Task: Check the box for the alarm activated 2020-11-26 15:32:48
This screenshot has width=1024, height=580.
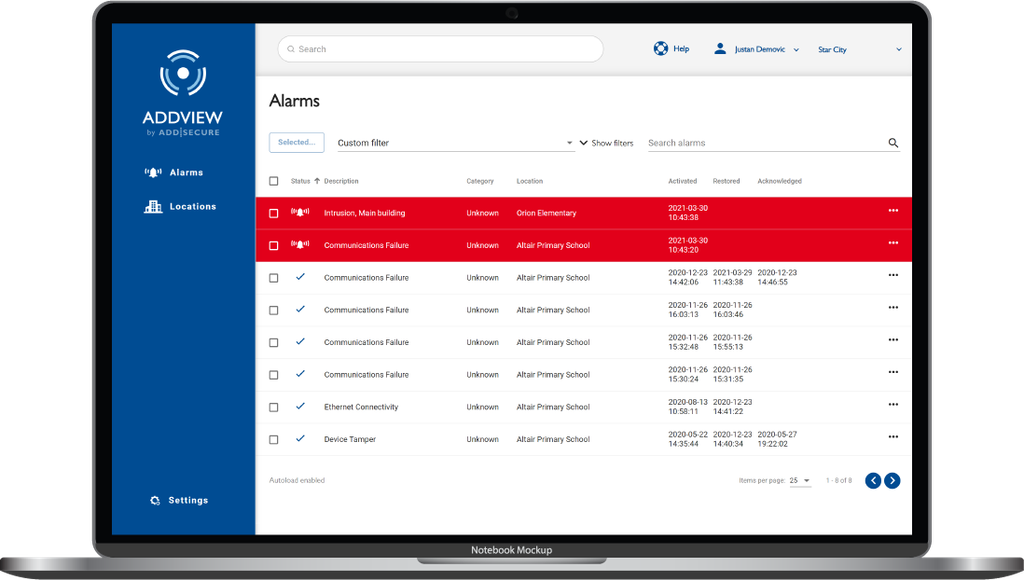Action: pos(274,343)
